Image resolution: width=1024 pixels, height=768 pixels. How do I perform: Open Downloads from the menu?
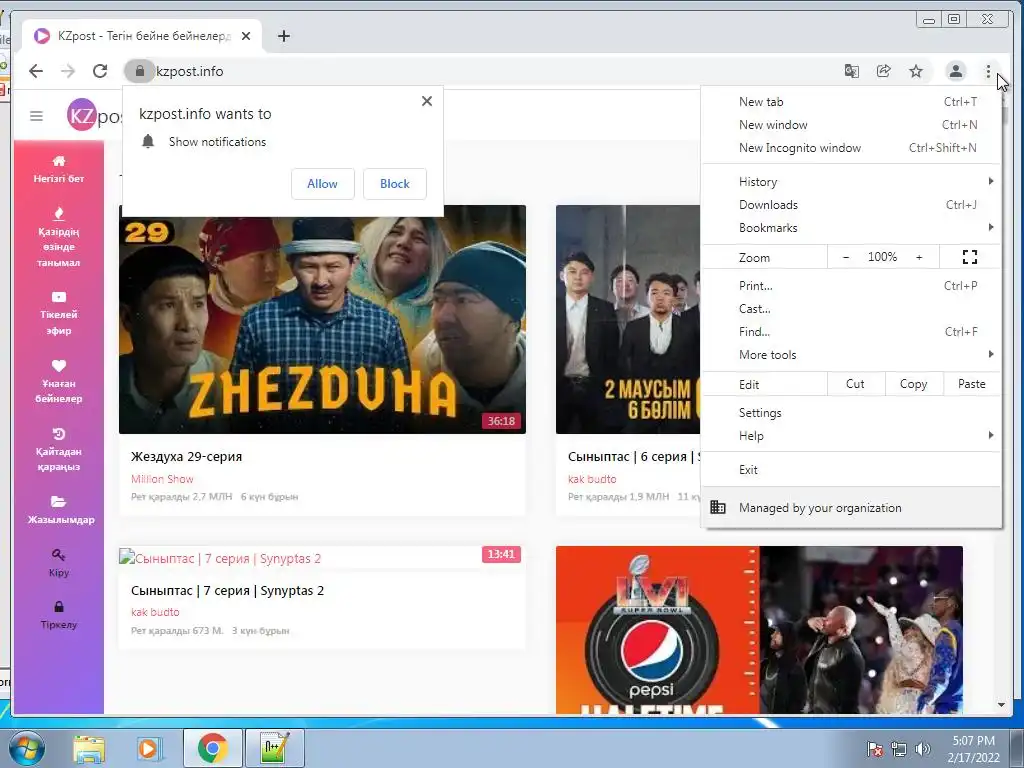(851, 204)
